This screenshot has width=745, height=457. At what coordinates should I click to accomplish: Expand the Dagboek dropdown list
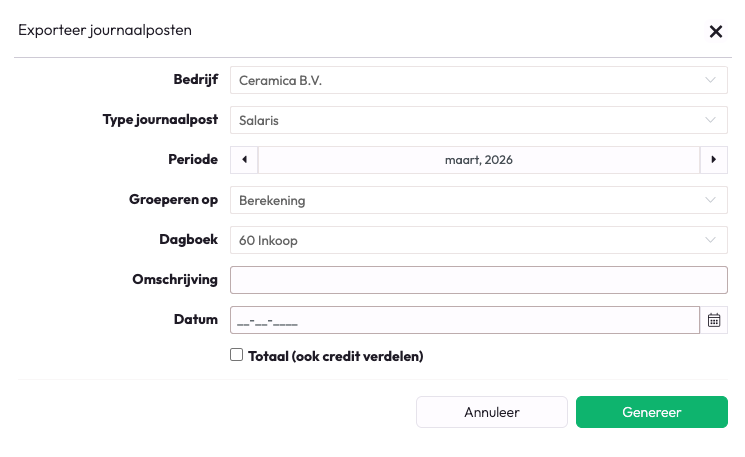coord(478,240)
